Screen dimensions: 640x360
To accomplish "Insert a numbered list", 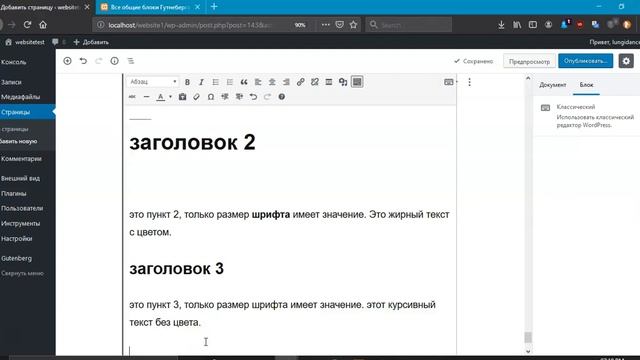I will pos(230,82).
